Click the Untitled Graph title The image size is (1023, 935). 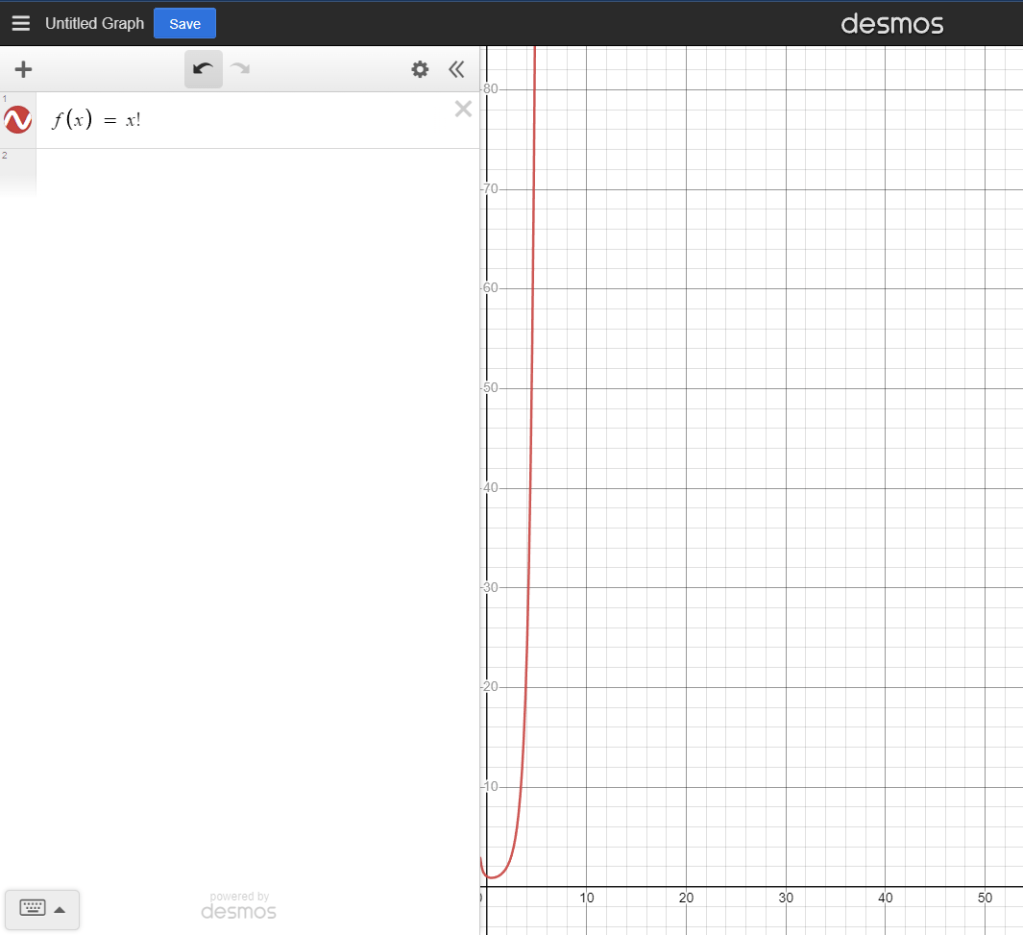coord(95,24)
